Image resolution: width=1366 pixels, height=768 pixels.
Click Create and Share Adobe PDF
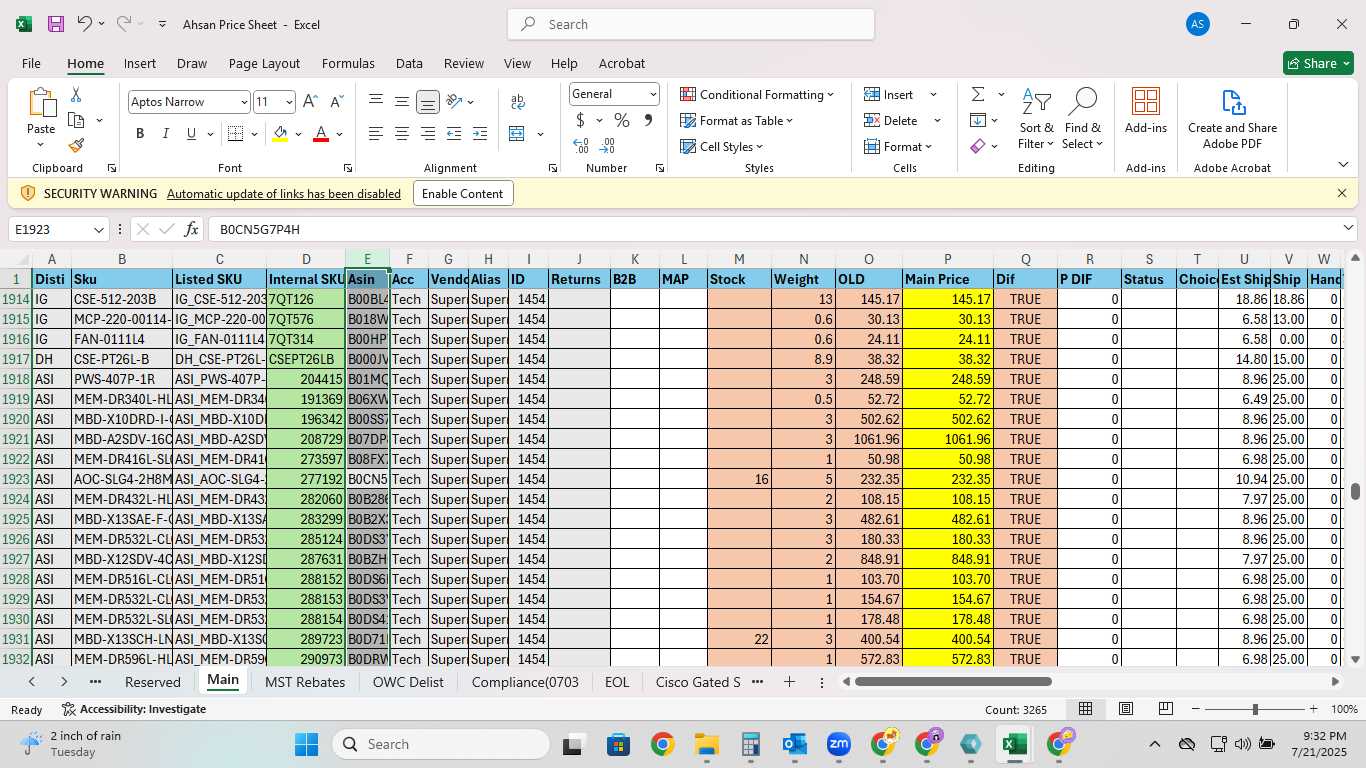coord(1232,119)
